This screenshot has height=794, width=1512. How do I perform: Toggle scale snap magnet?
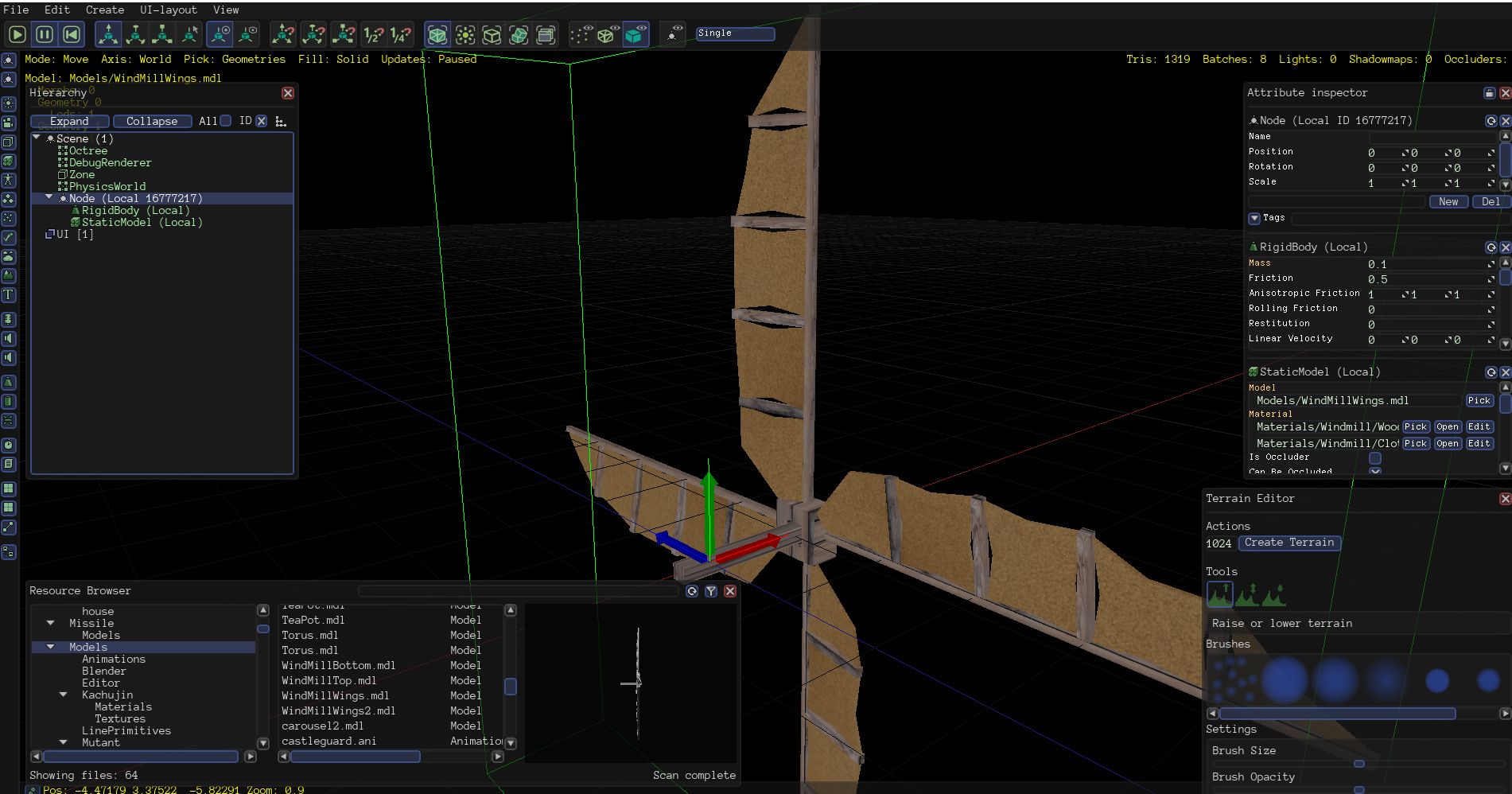tap(343, 34)
